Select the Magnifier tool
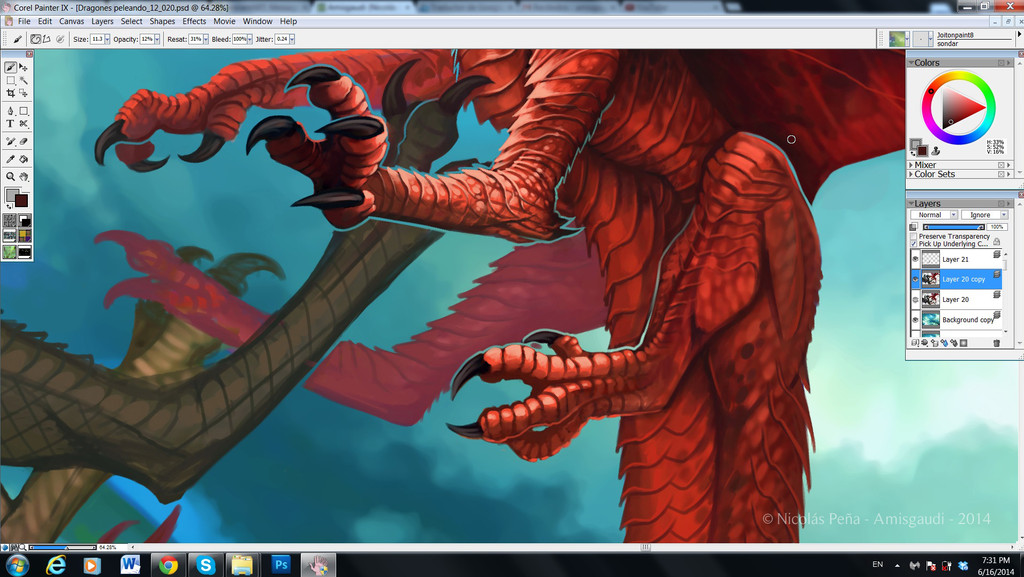Screen dimensions: 1024x577 pyautogui.click(x=10, y=176)
